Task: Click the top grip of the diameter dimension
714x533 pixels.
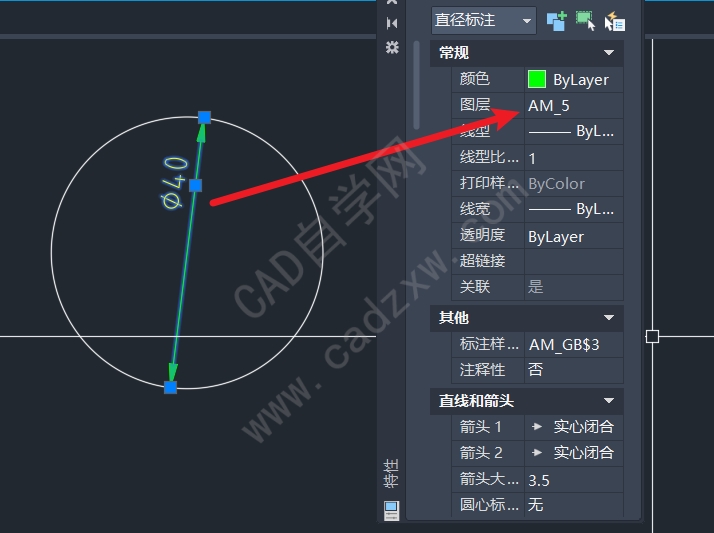Action: point(204,117)
